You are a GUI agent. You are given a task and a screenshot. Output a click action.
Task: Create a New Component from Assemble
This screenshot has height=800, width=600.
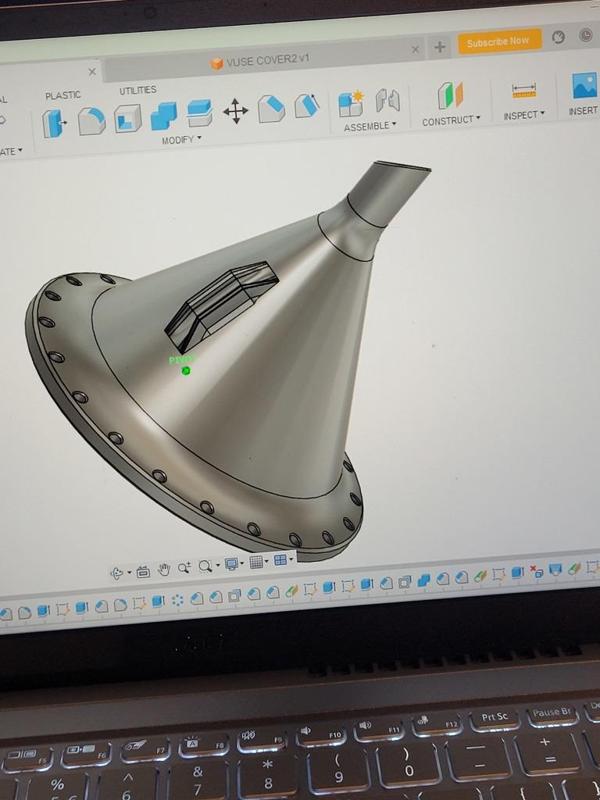(x=351, y=104)
